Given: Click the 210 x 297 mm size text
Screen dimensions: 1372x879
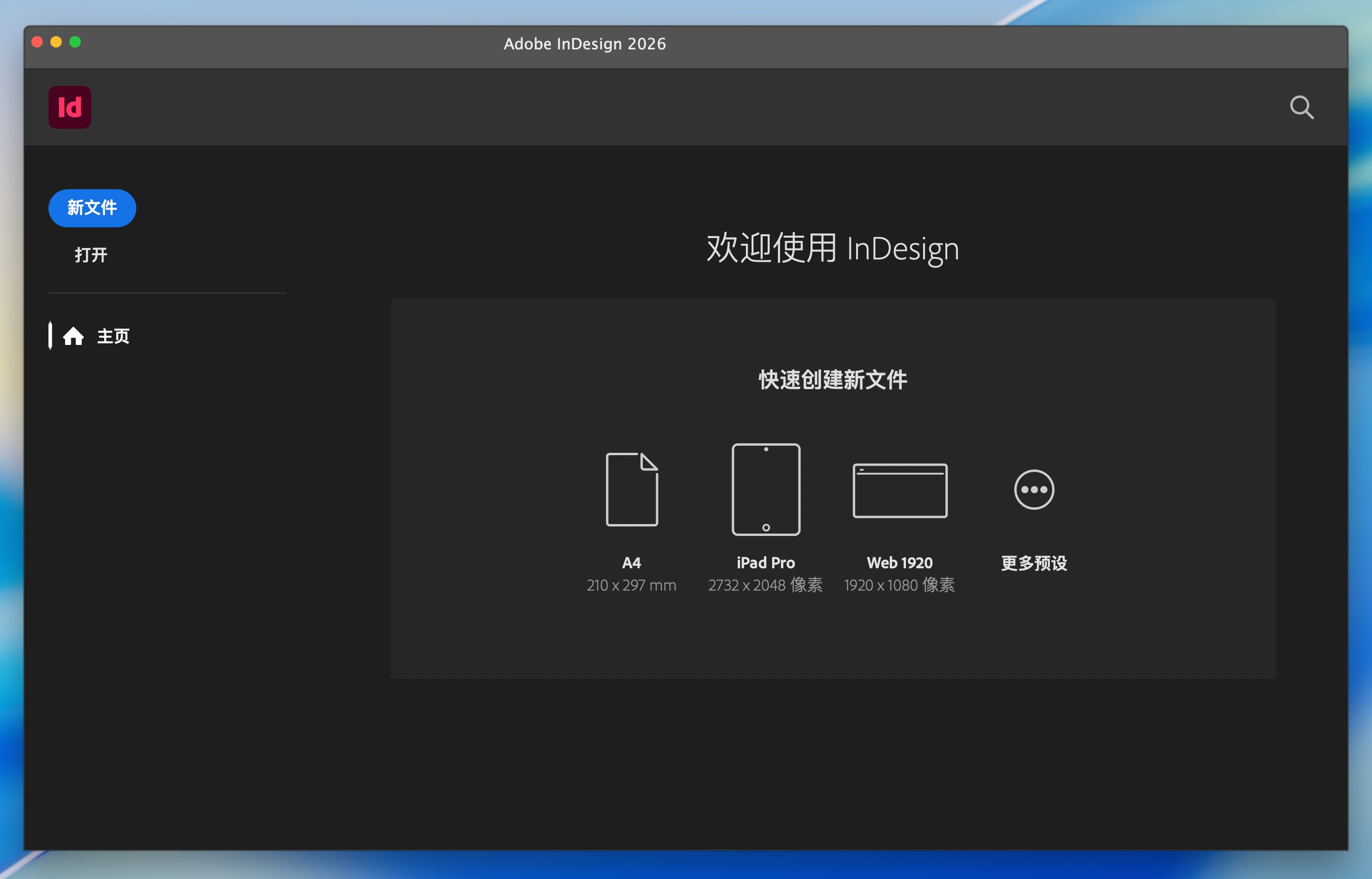Looking at the screenshot, I should pyautogui.click(x=631, y=585).
